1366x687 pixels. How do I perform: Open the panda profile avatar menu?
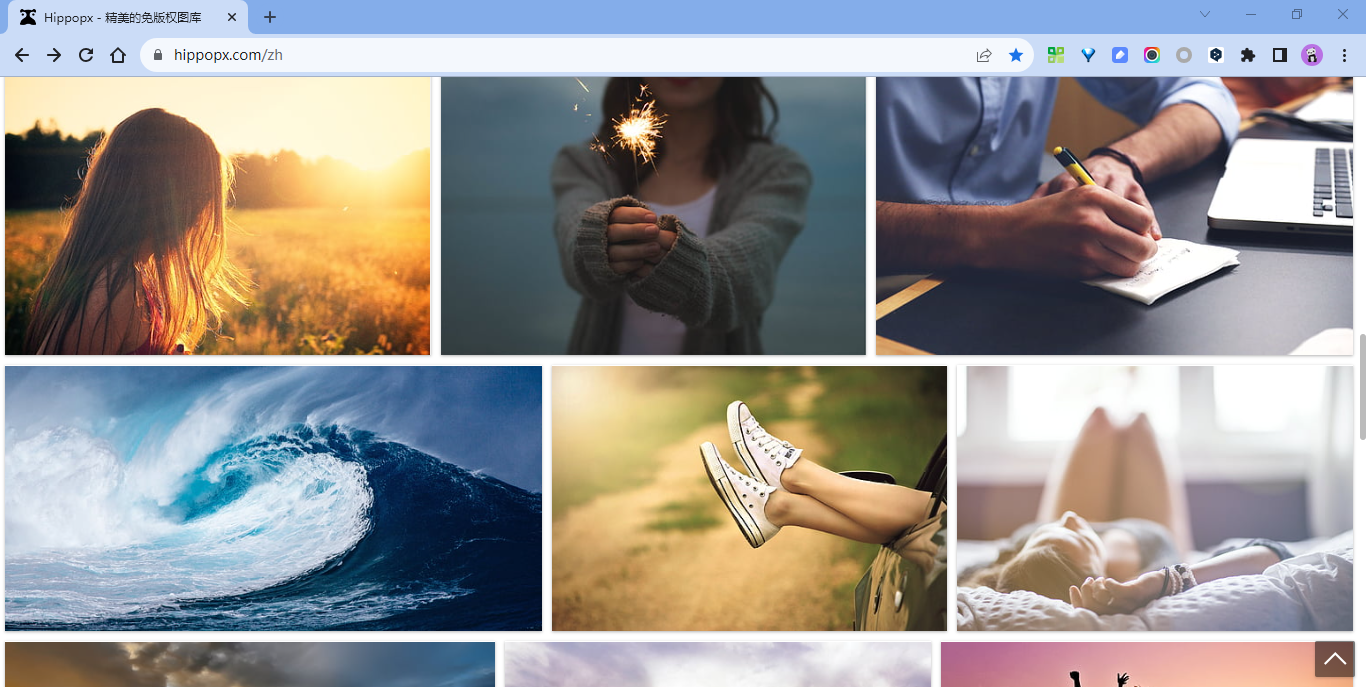click(1312, 55)
